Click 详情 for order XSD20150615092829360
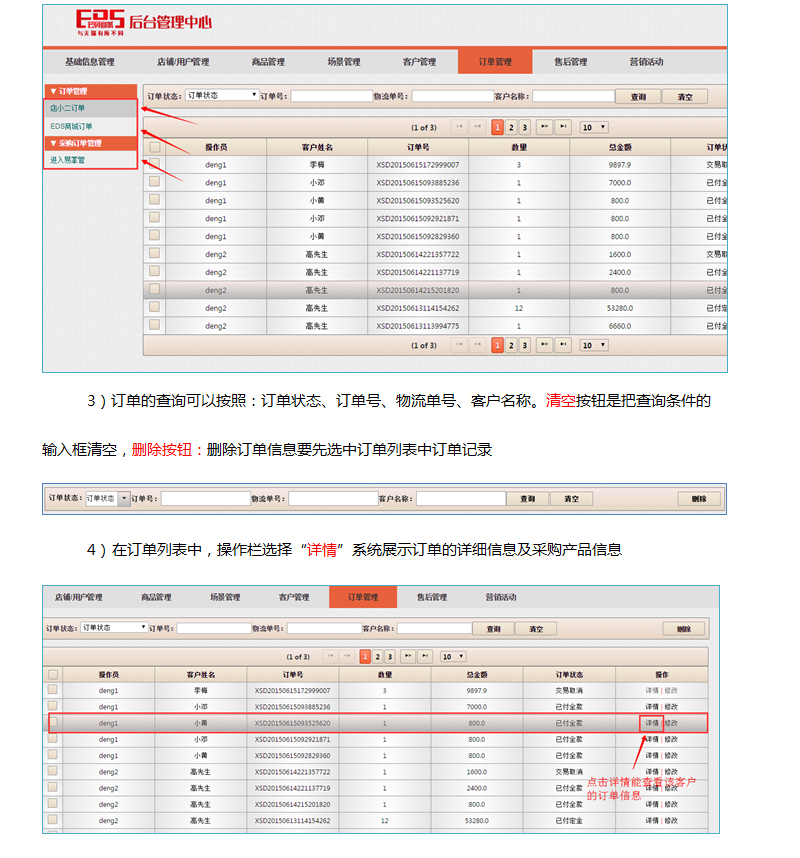The width and height of the screenshot is (800, 858). pos(652,755)
